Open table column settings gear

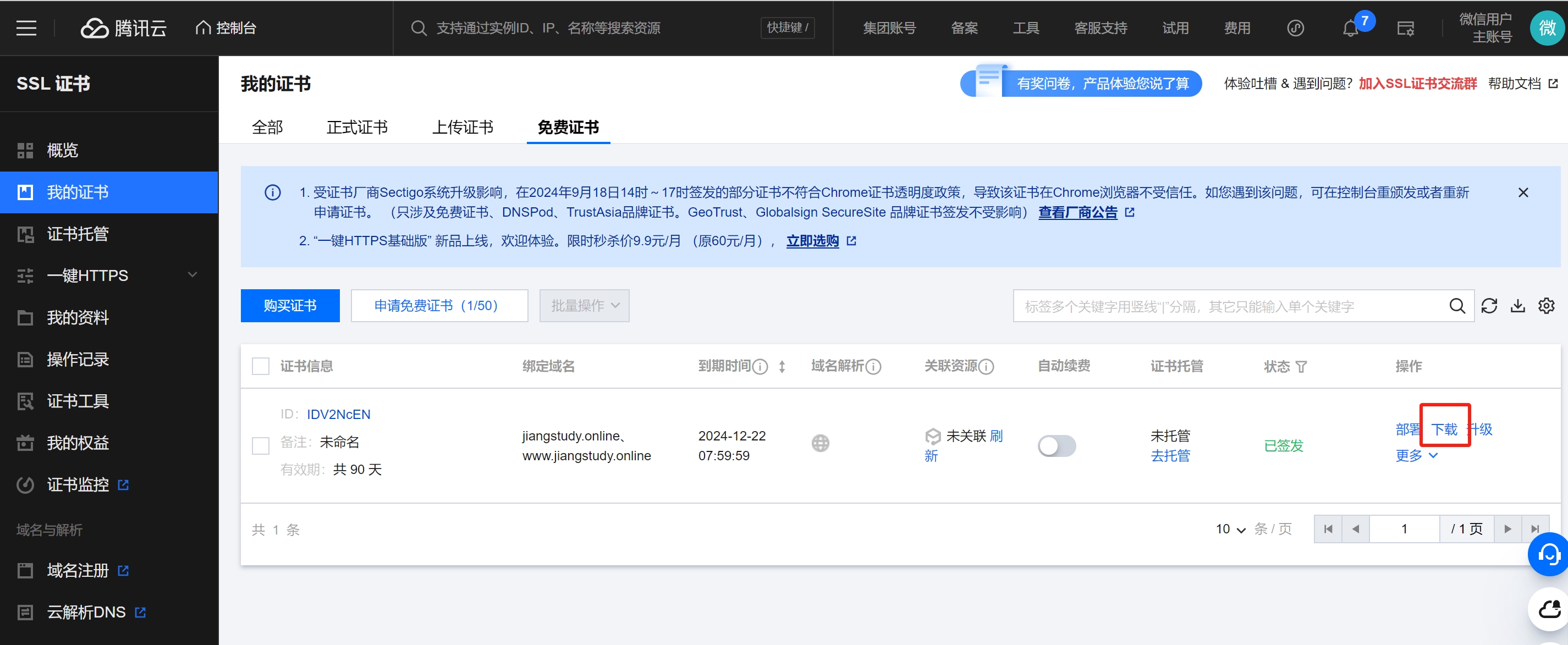pyautogui.click(x=1546, y=306)
